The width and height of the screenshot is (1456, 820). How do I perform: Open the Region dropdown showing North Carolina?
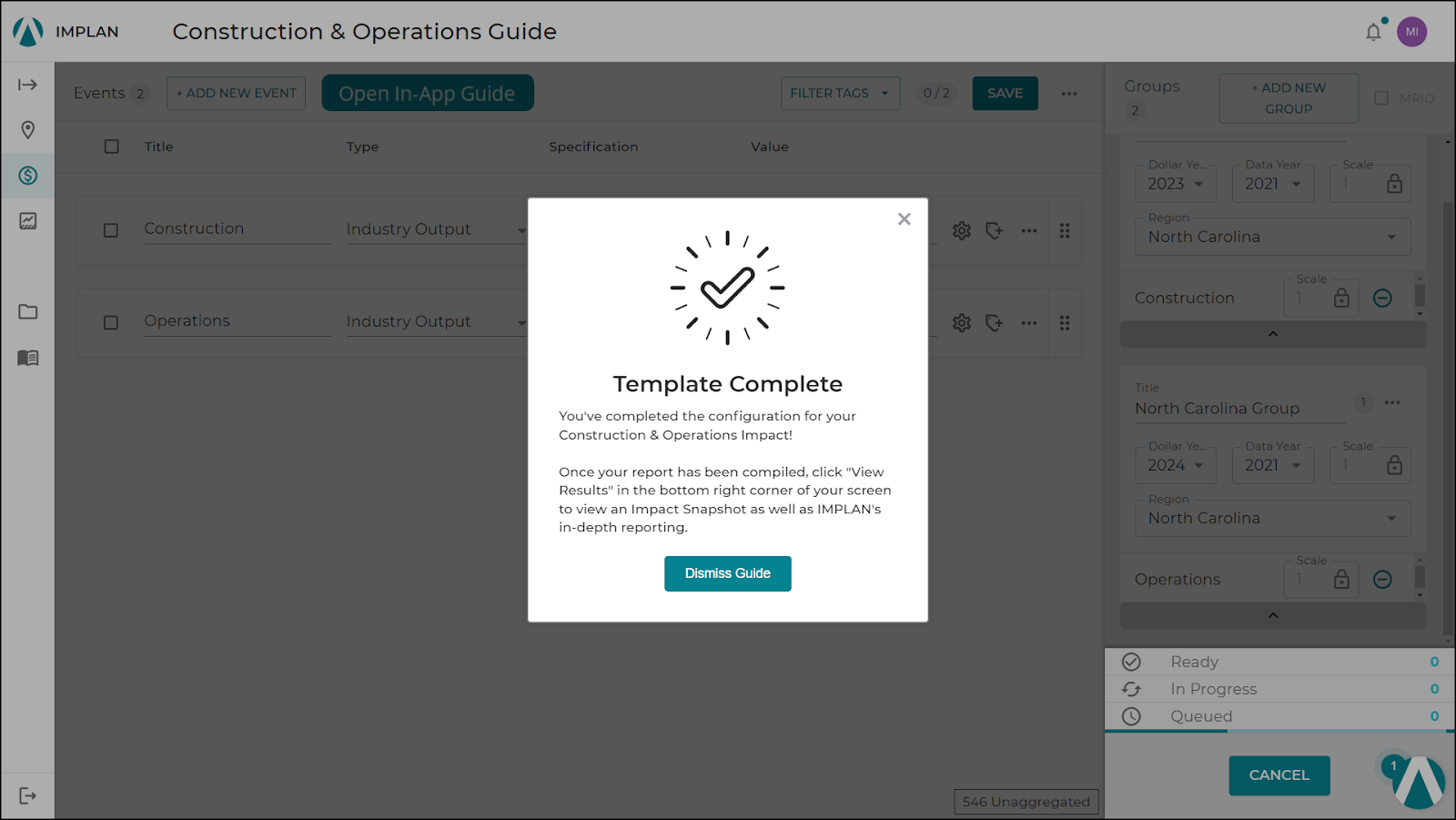coord(1271,237)
